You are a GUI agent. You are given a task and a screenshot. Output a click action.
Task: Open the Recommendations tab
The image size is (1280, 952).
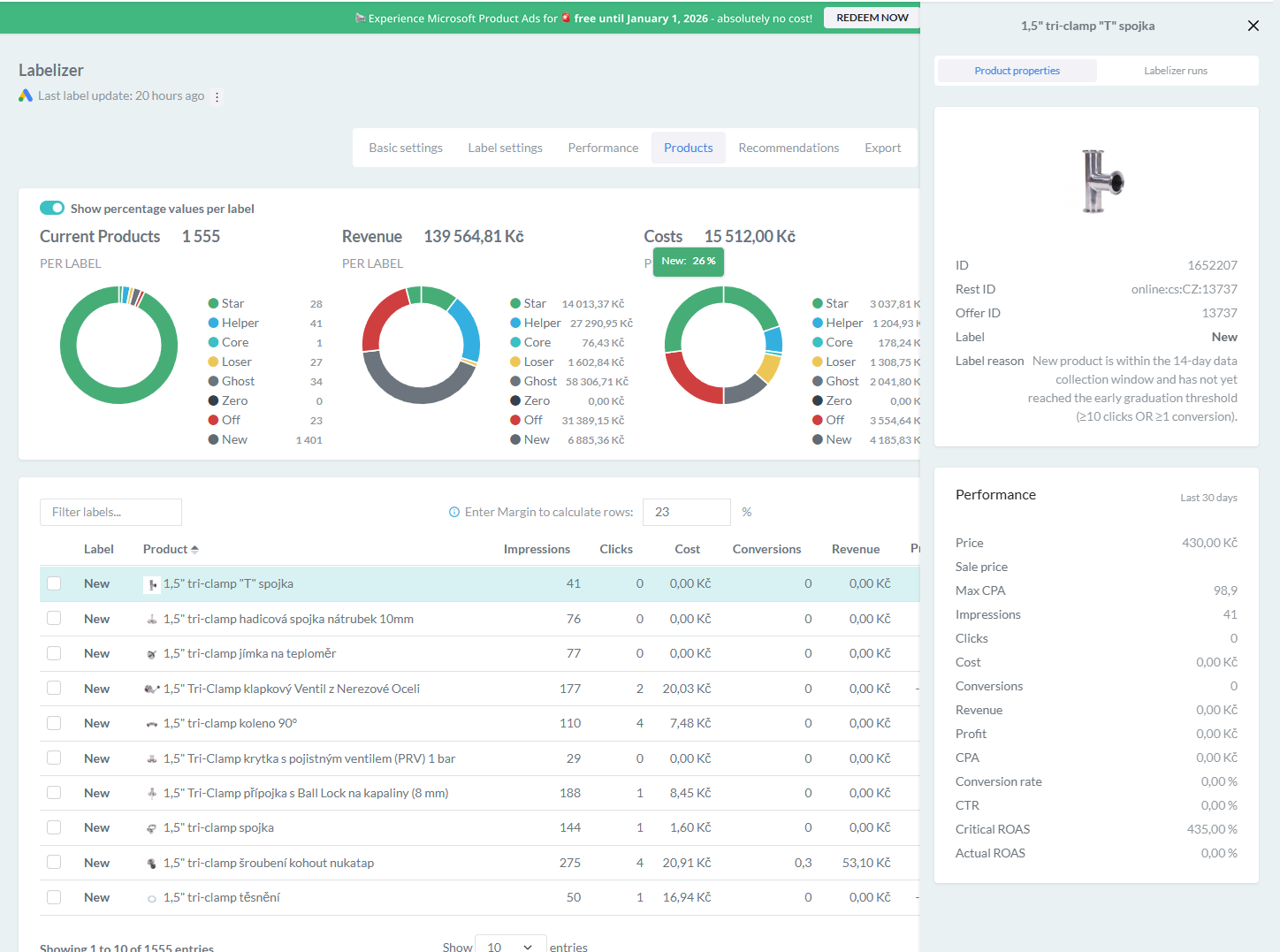[789, 148]
